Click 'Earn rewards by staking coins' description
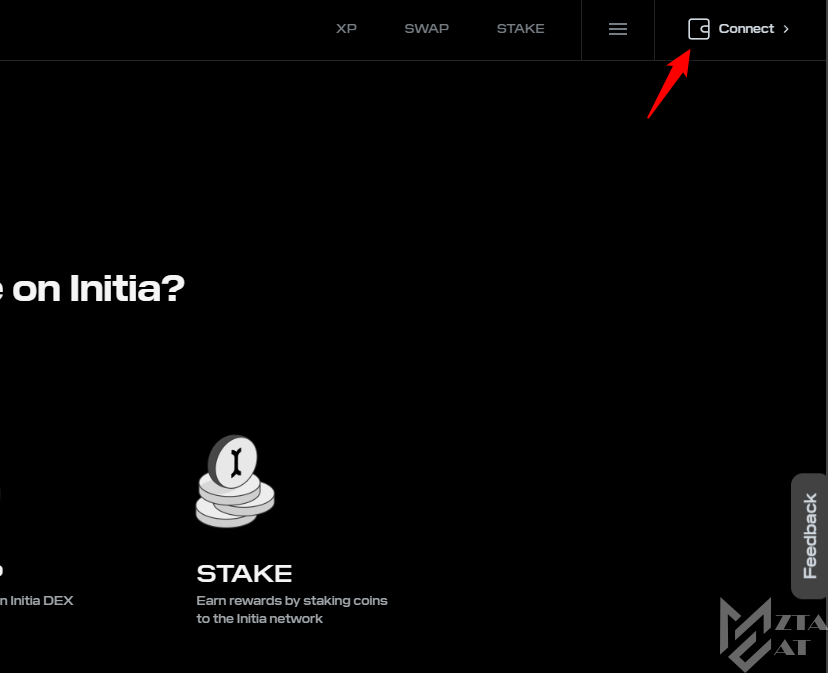The width and height of the screenshot is (828, 673). 292,609
